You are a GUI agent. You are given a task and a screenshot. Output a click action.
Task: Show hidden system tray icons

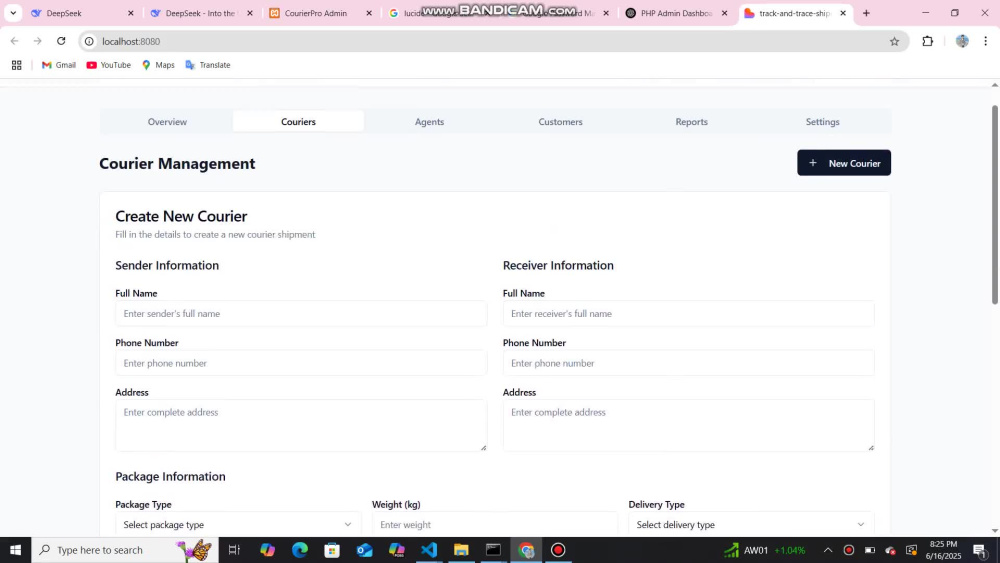[x=828, y=550]
